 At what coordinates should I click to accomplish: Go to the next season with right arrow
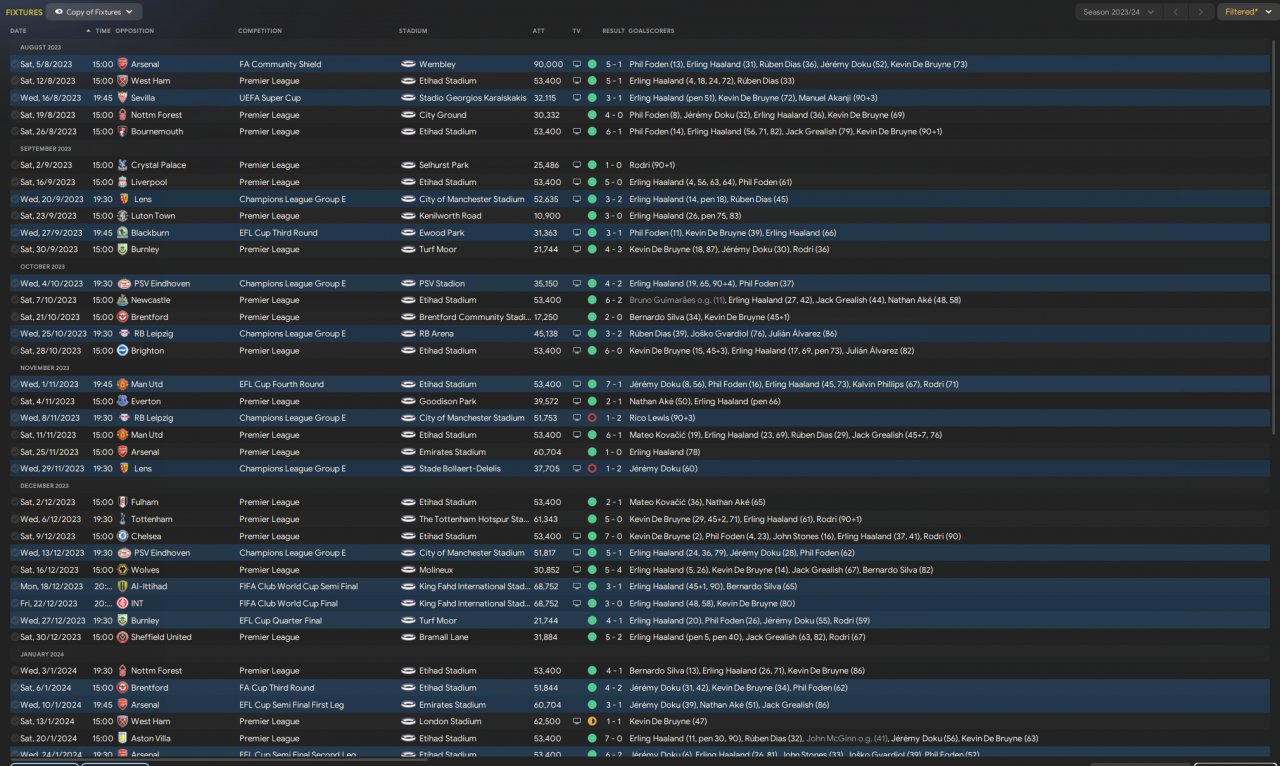1201,12
